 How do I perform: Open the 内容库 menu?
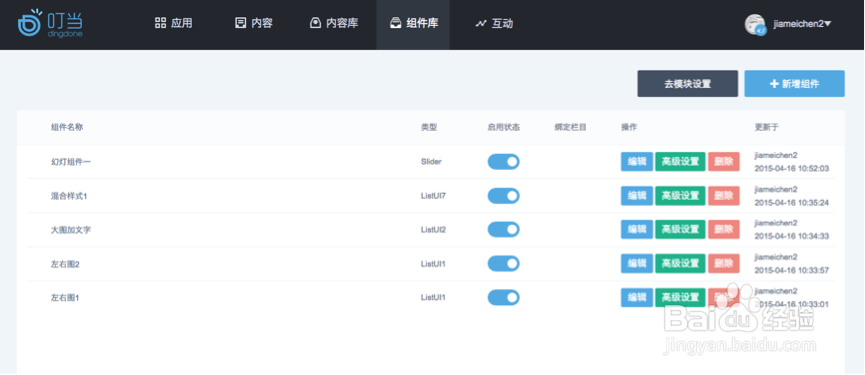[334, 23]
